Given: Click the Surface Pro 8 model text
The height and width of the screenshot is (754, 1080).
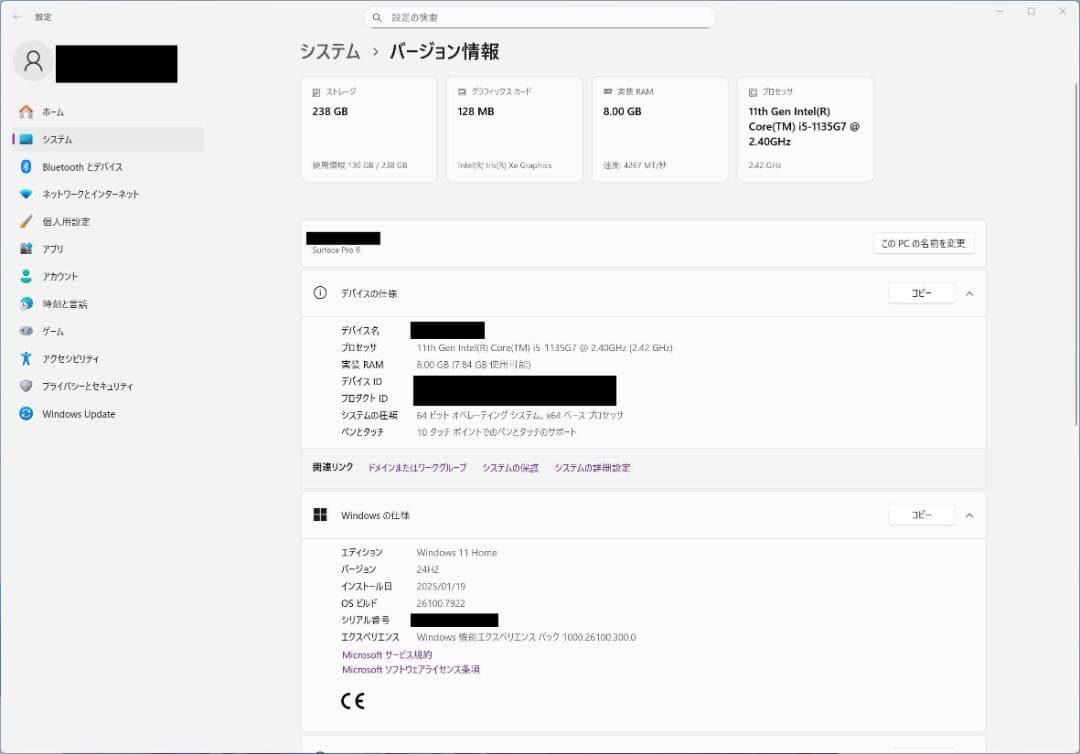Looking at the screenshot, I should point(336,250).
